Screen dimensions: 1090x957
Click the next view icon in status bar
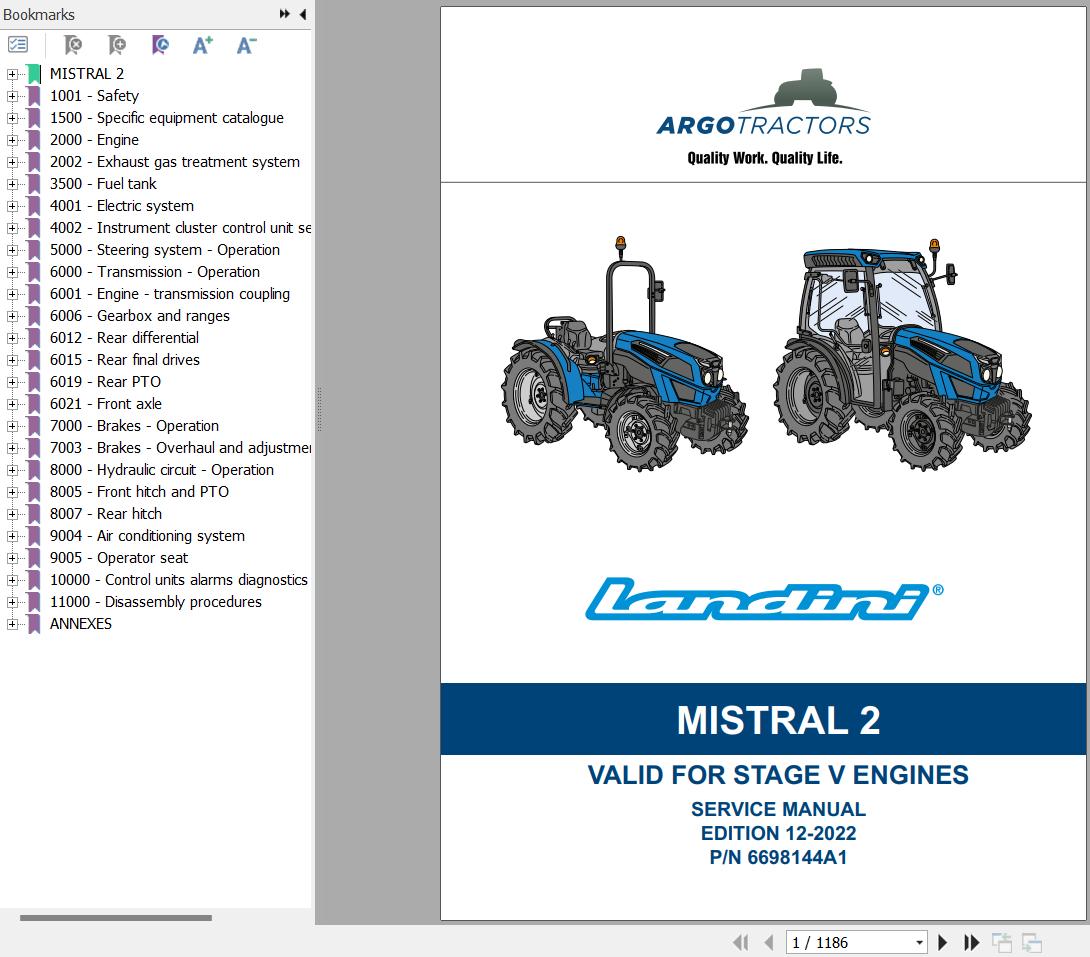(1032, 942)
